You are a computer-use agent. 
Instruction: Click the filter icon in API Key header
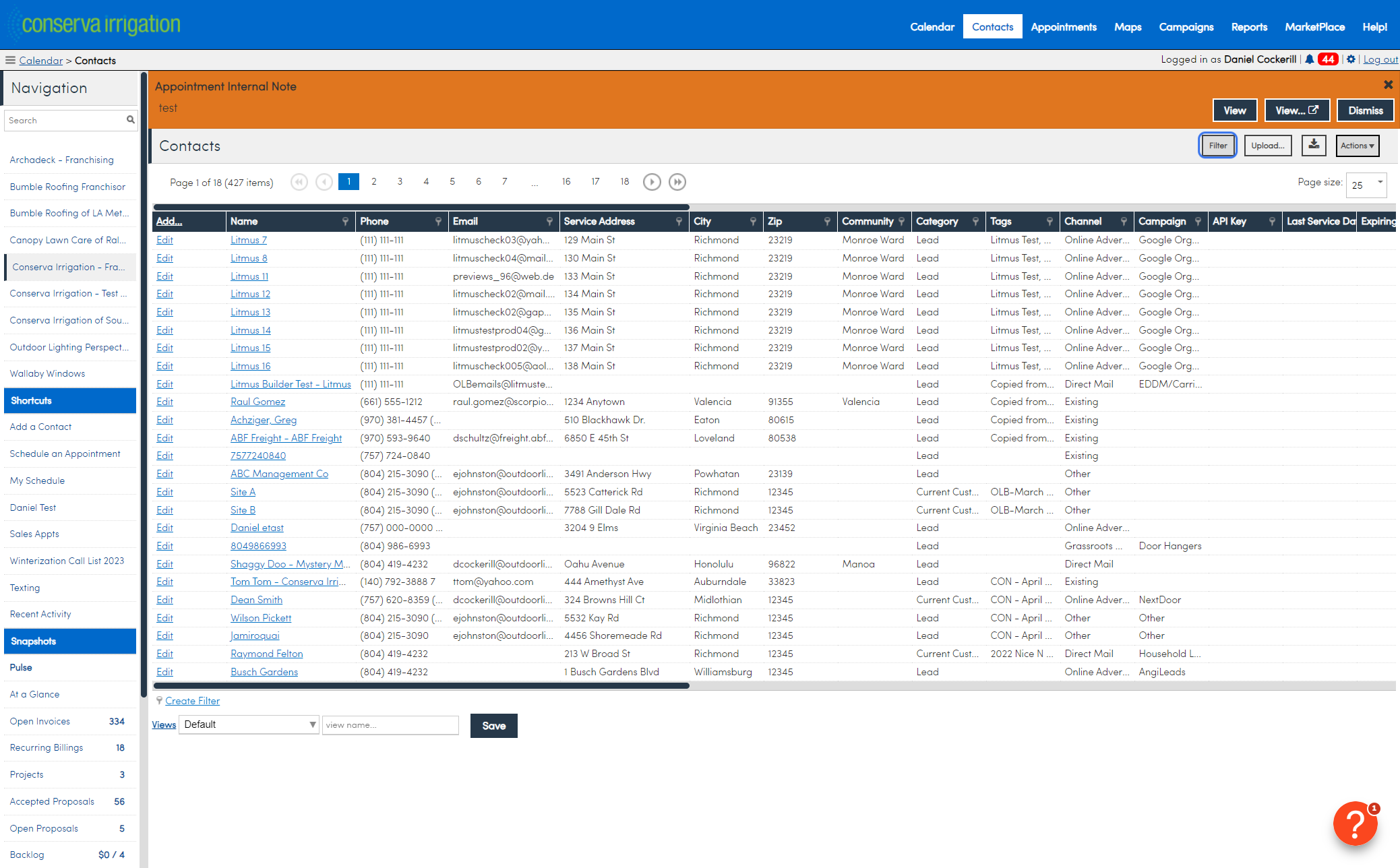(1272, 221)
